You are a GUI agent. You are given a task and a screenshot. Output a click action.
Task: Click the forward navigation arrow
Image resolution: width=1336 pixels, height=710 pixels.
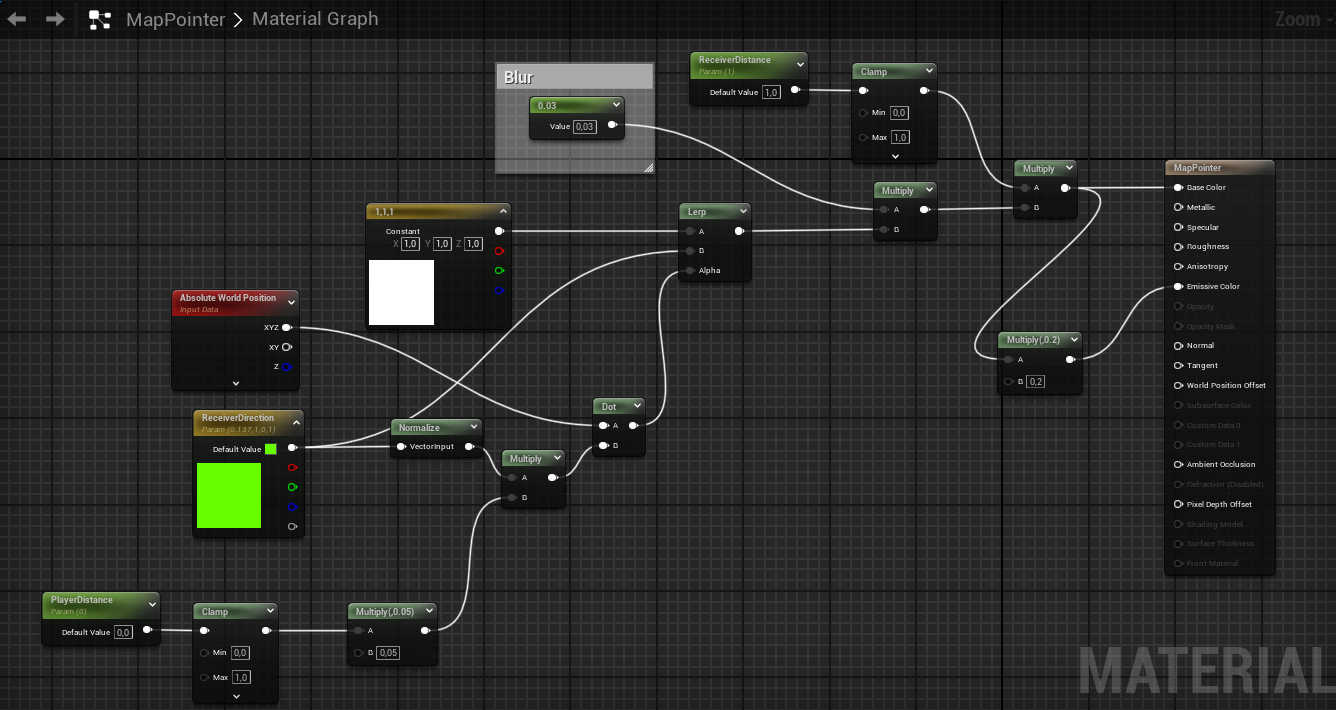tap(55, 19)
